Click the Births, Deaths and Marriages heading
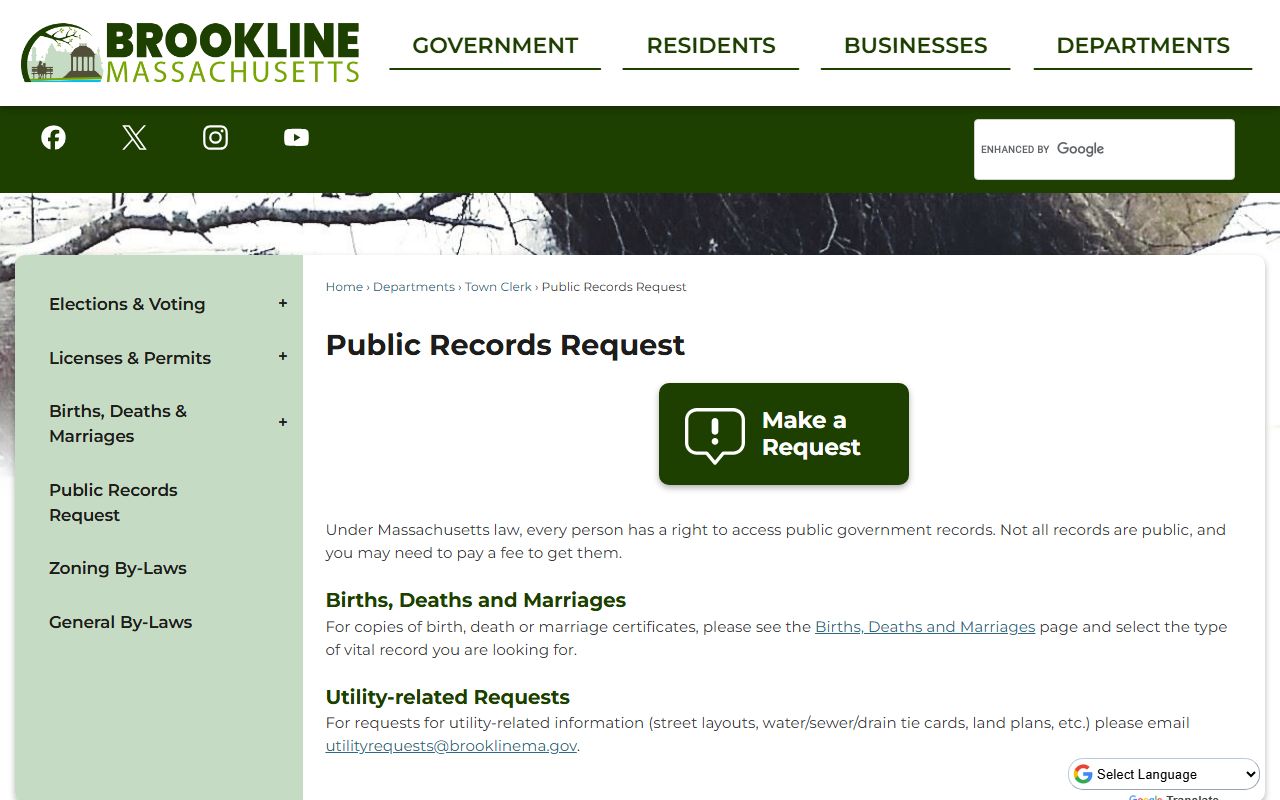 [476, 600]
